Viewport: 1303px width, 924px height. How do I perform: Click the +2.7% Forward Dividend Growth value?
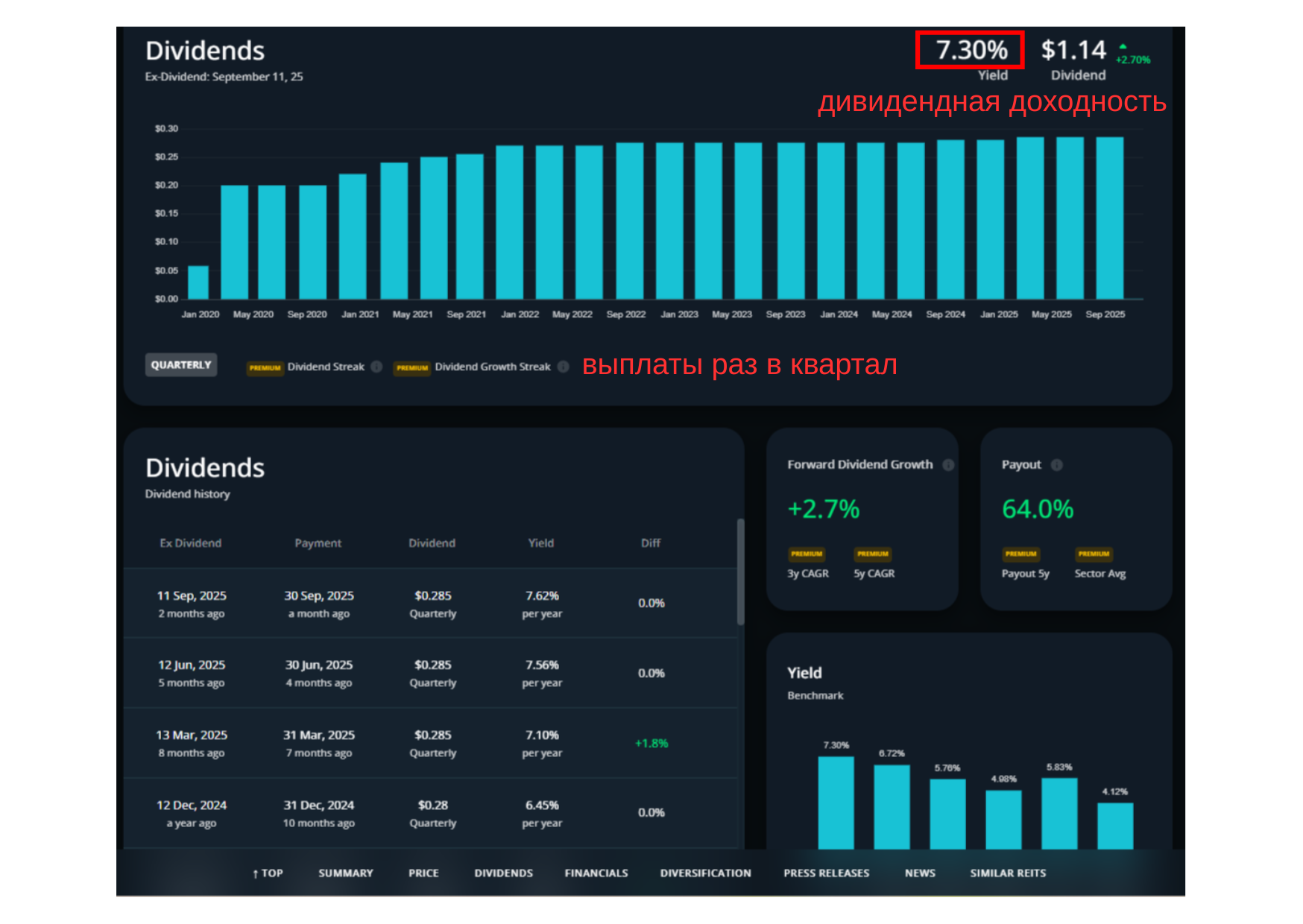(824, 510)
